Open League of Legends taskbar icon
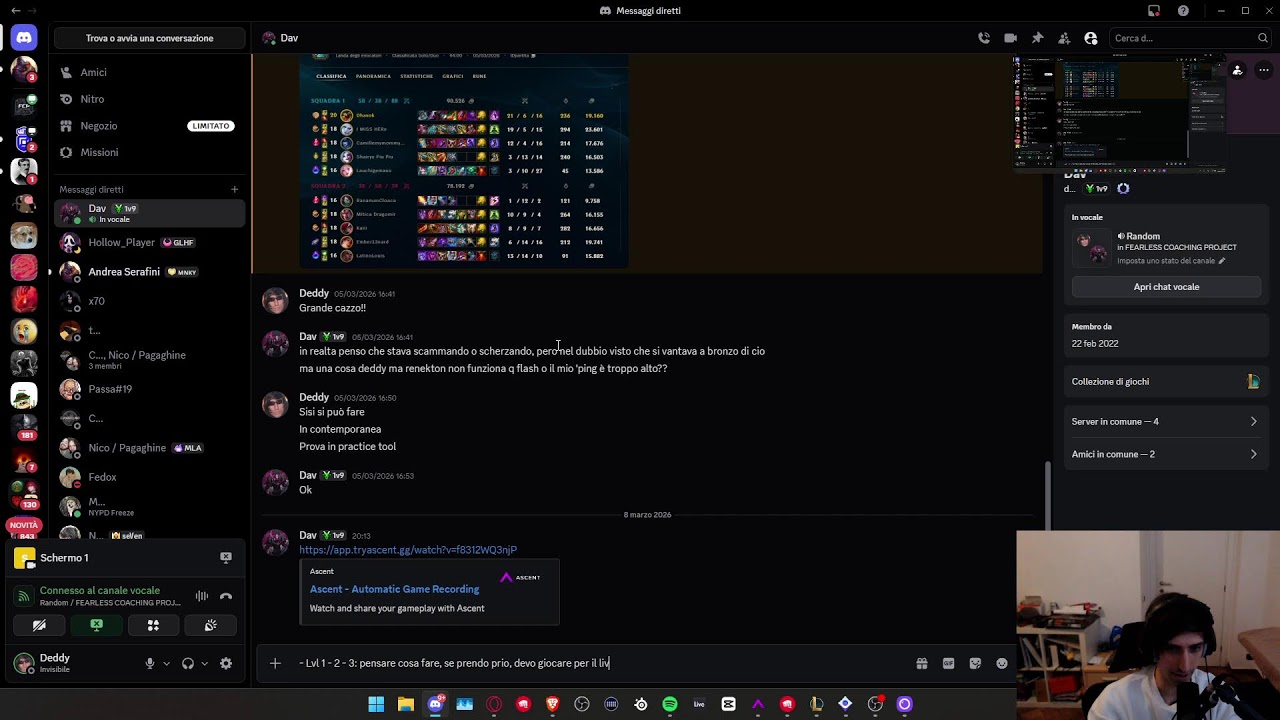 817,704
